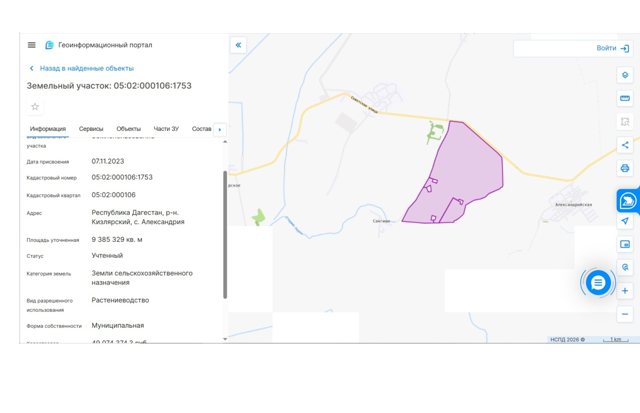Select cadastral quarter value 05:02:000106
Viewport: 640px width, 413px height.
(113, 195)
